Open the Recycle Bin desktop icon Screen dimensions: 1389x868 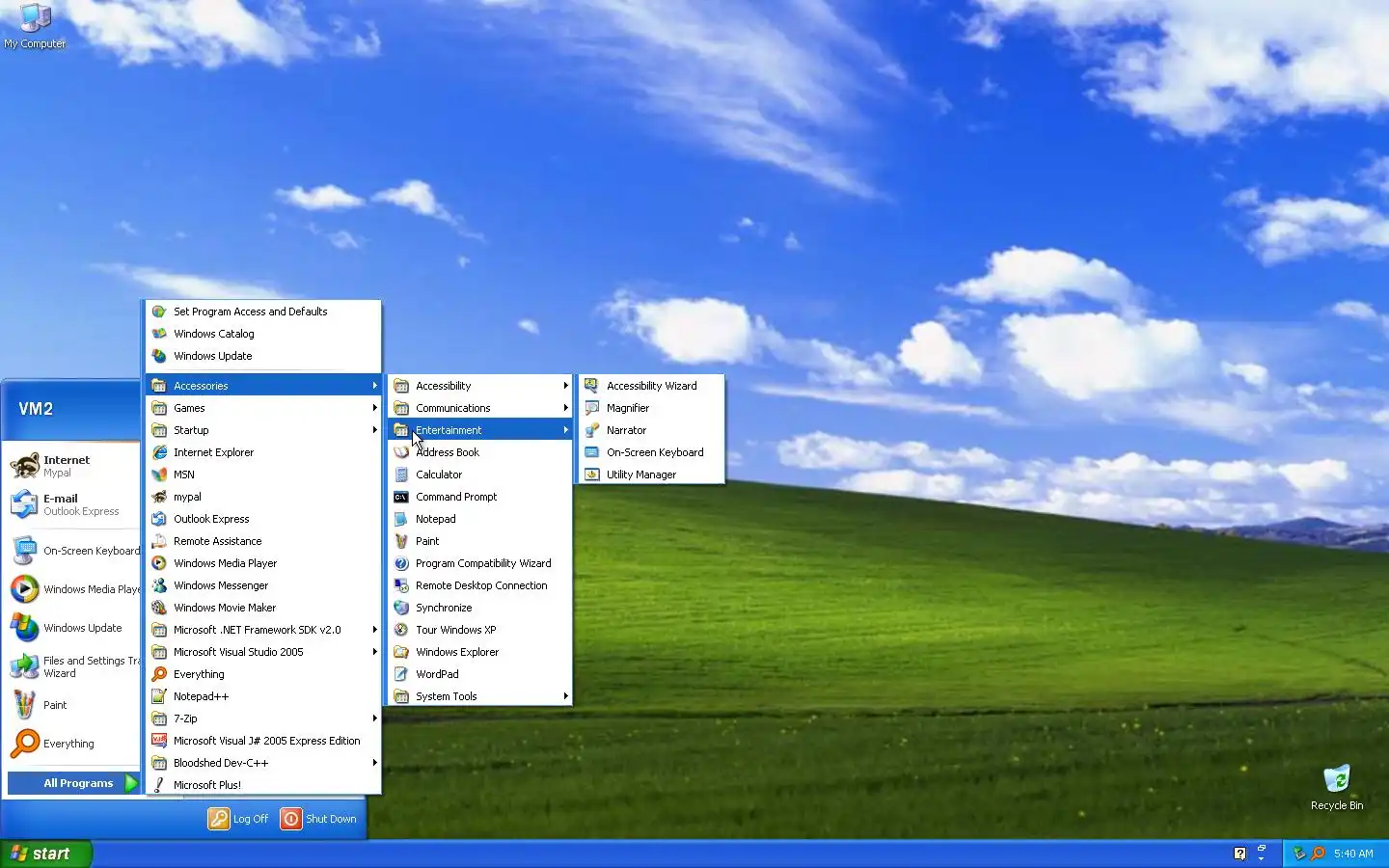click(1337, 787)
